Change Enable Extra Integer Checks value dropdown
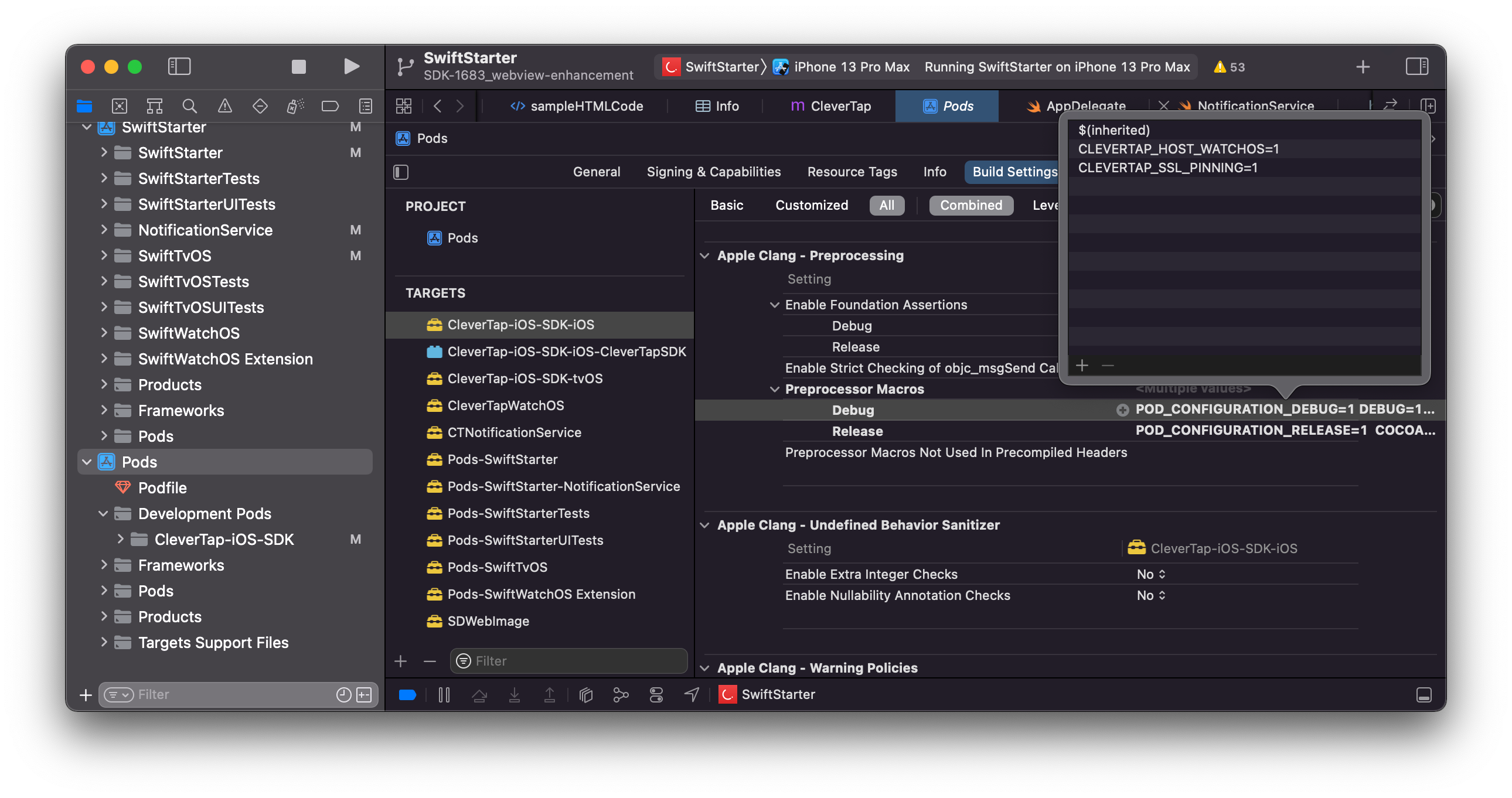 click(1150, 574)
